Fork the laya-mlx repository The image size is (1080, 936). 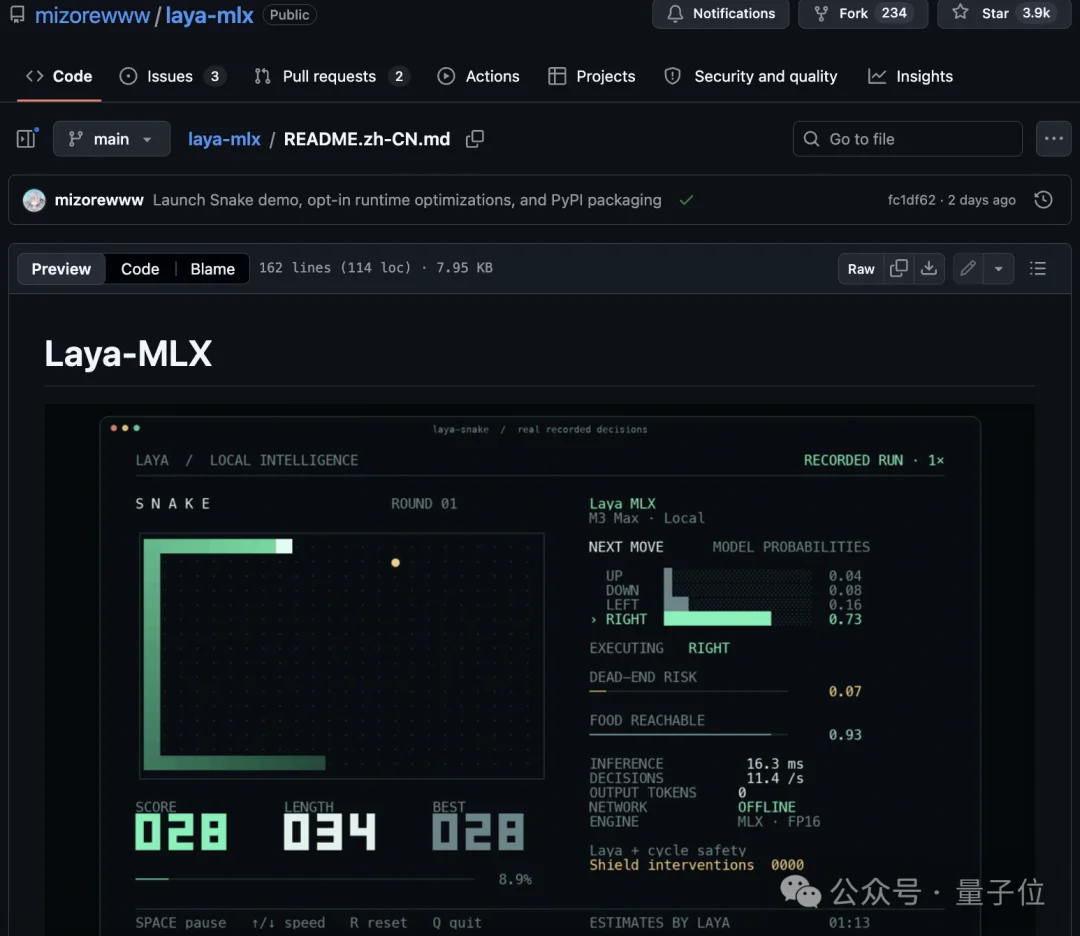point(862,14)
